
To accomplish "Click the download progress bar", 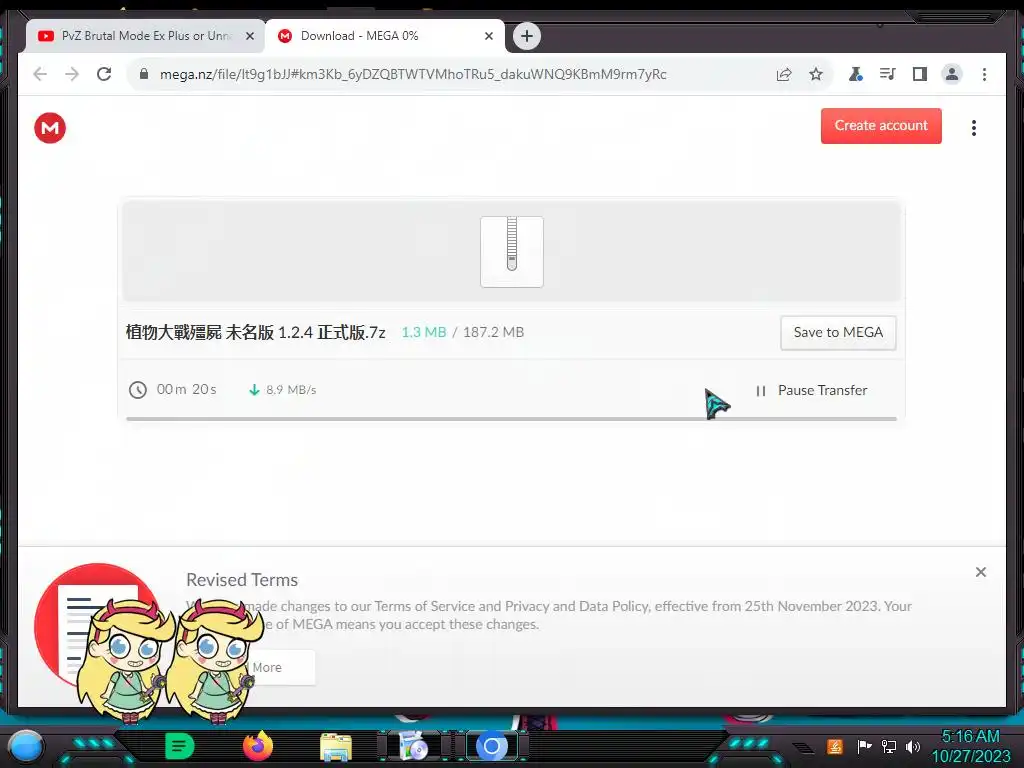I will tap(511, 419).
